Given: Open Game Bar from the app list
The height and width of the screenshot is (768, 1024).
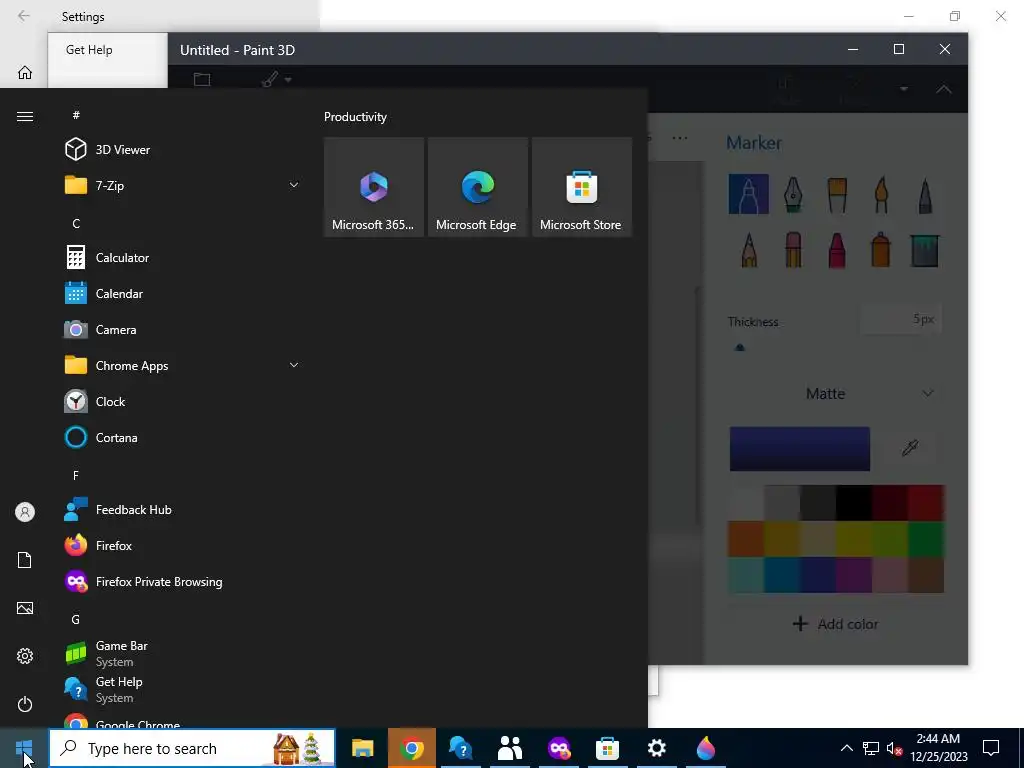Looking at the screenshot, I should pos(182,653).
